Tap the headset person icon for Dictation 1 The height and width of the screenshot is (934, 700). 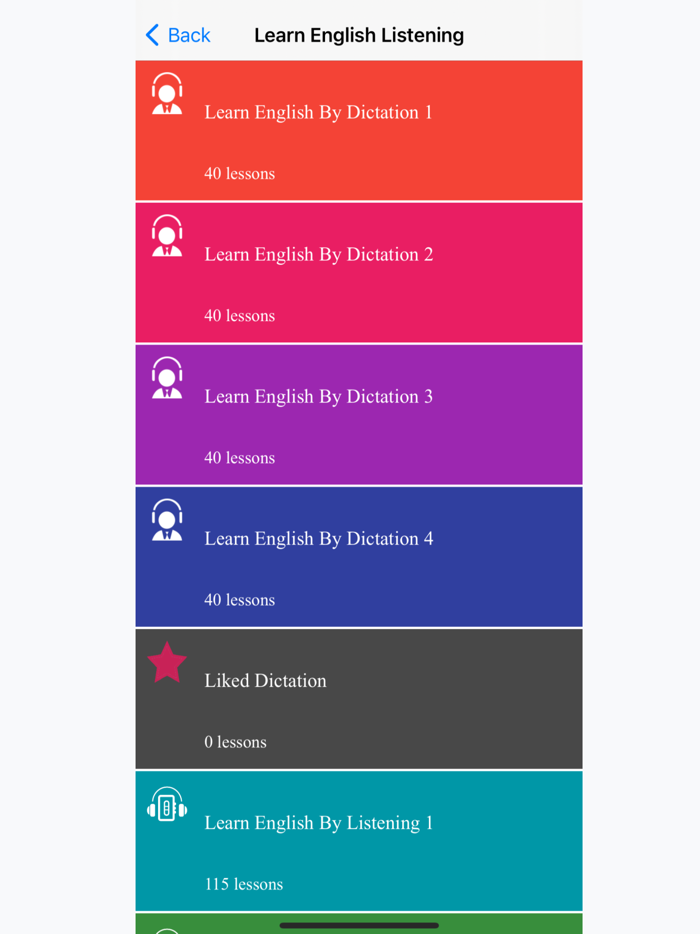pyautogui.click(x=167, y=94)
